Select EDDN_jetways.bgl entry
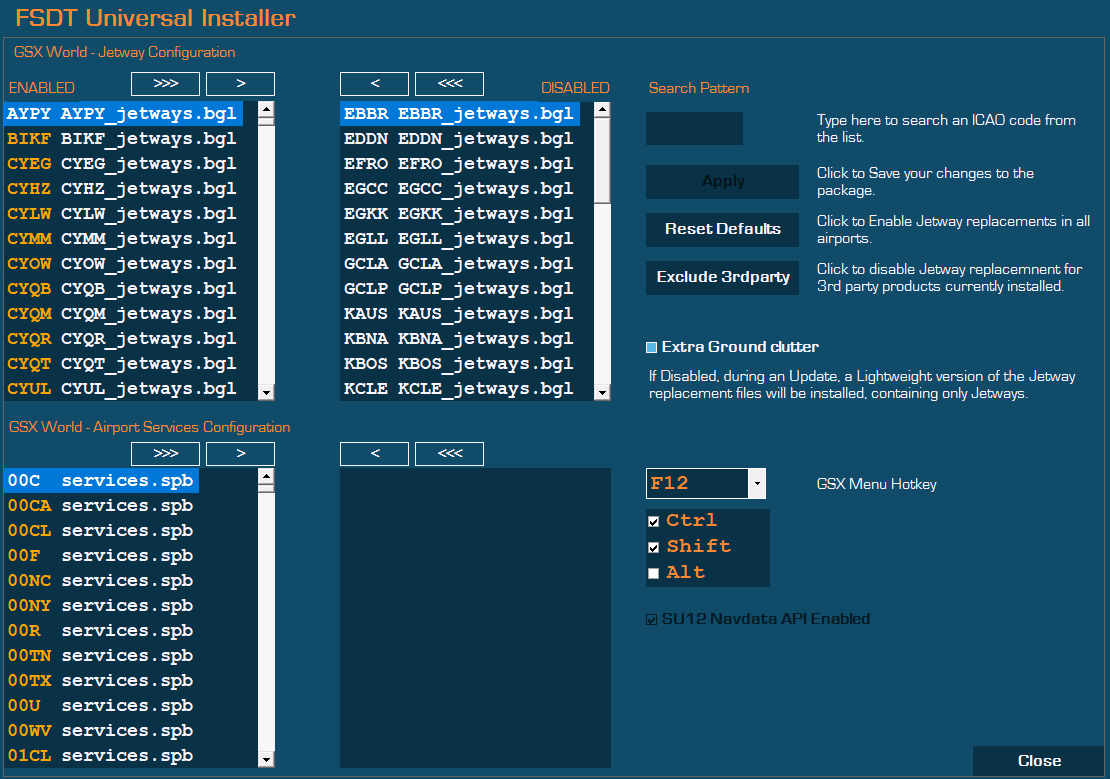Image resolution: width=1110 pixels, height=779 pixels. (x=460, y=139)
